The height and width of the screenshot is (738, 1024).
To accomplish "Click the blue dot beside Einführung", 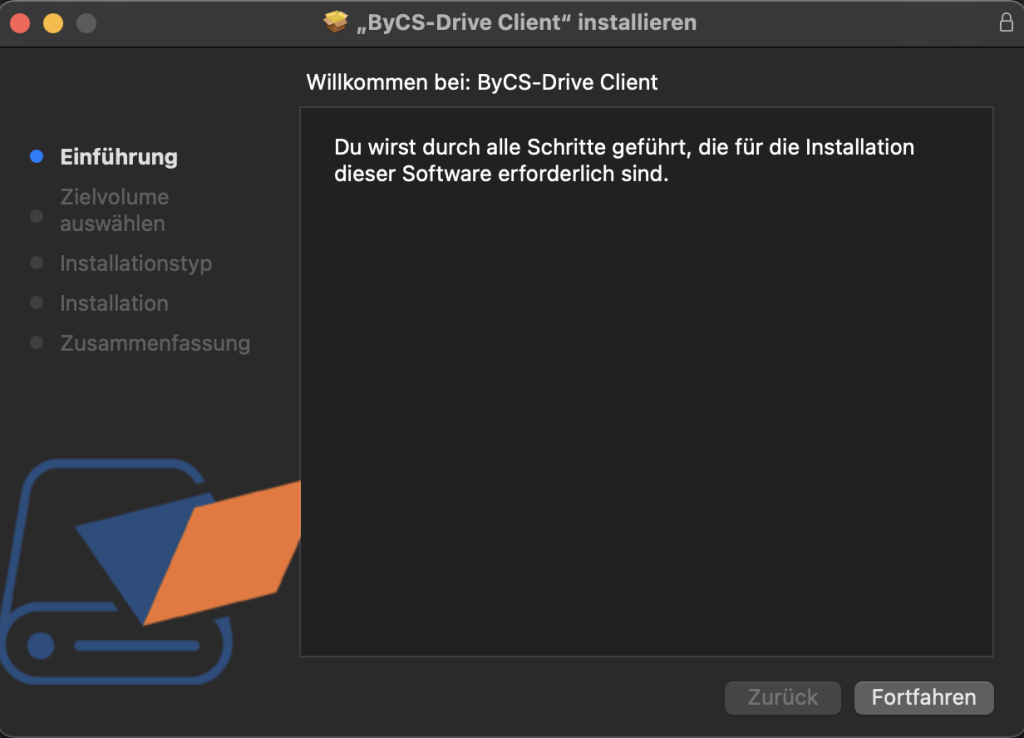I will point(37,156).
